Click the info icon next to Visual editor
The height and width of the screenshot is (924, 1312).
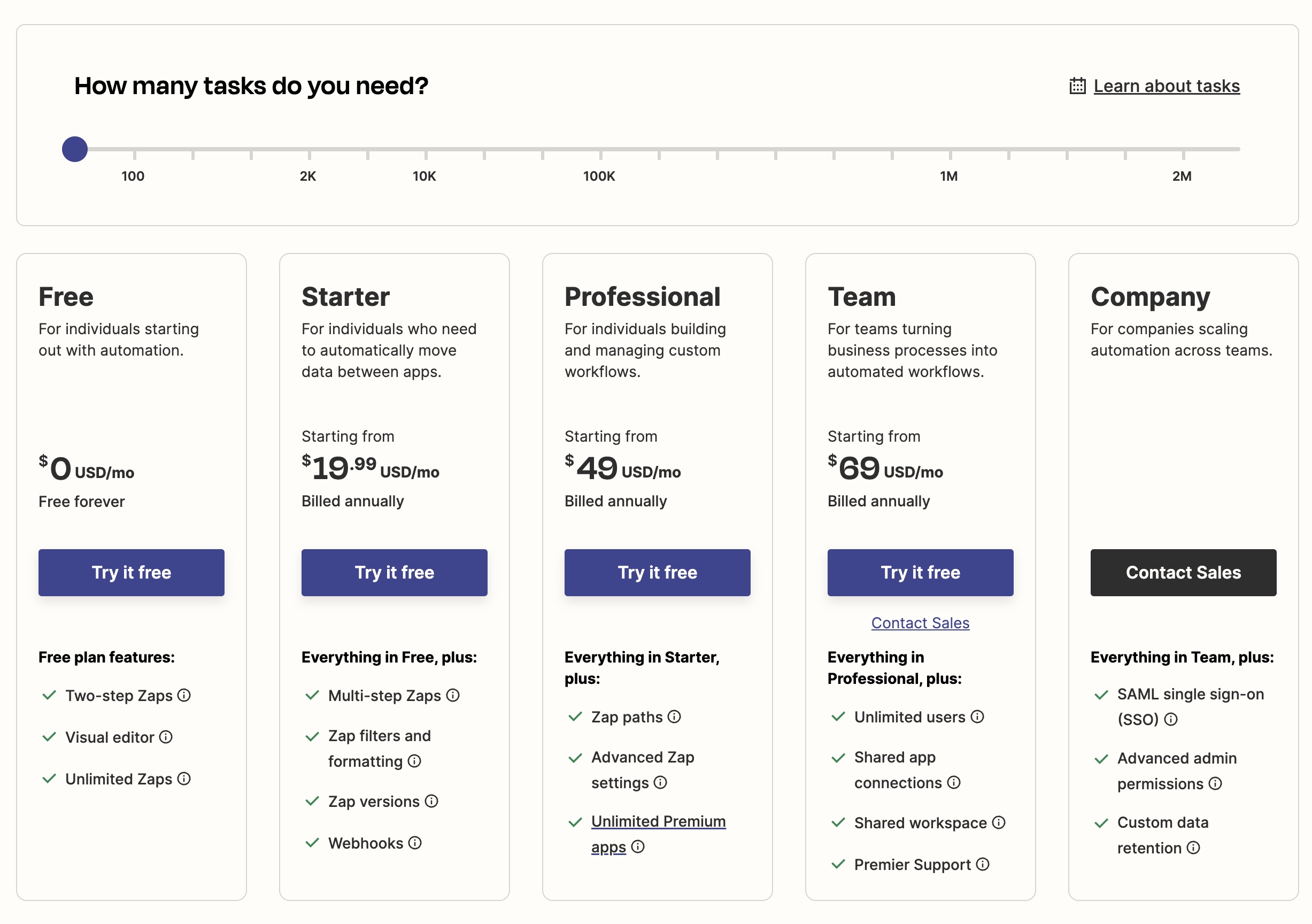[x=166, y=737]
